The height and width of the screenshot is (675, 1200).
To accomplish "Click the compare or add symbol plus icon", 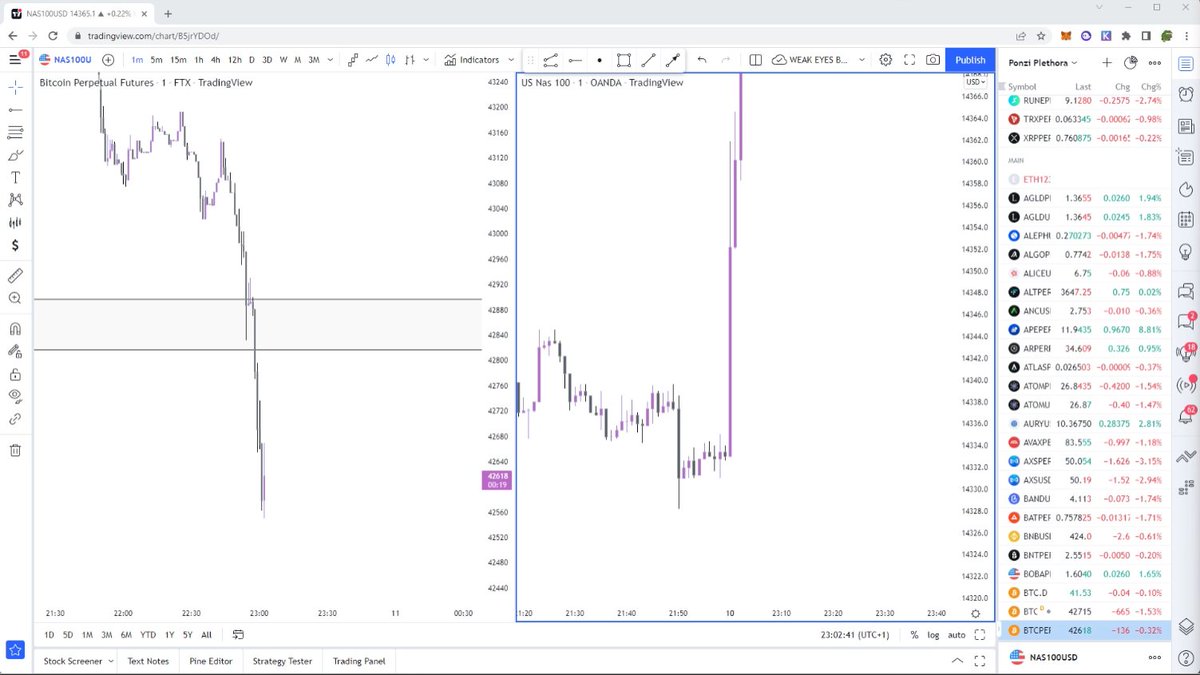I will [108, 60].
